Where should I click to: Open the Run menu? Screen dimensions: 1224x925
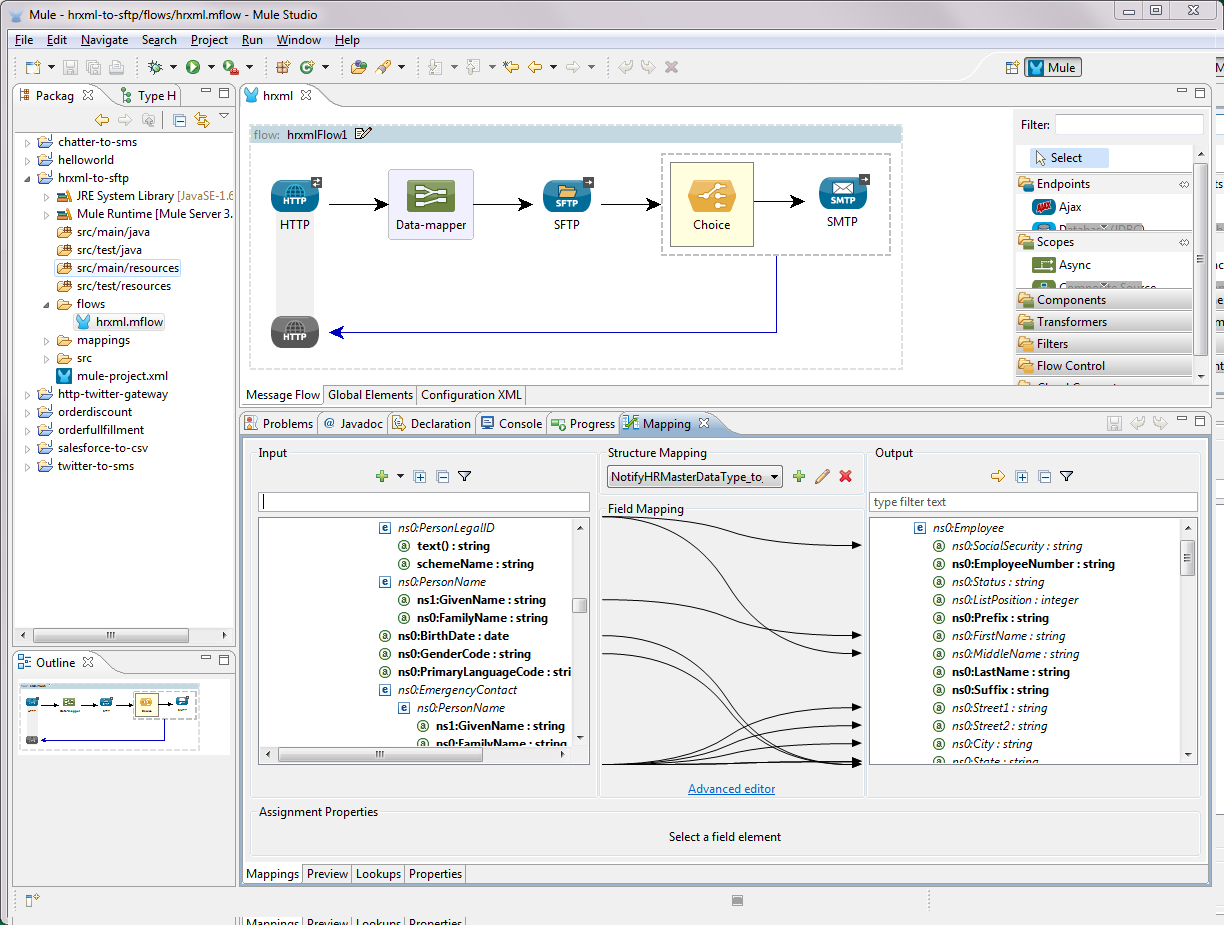click(252, 40)
